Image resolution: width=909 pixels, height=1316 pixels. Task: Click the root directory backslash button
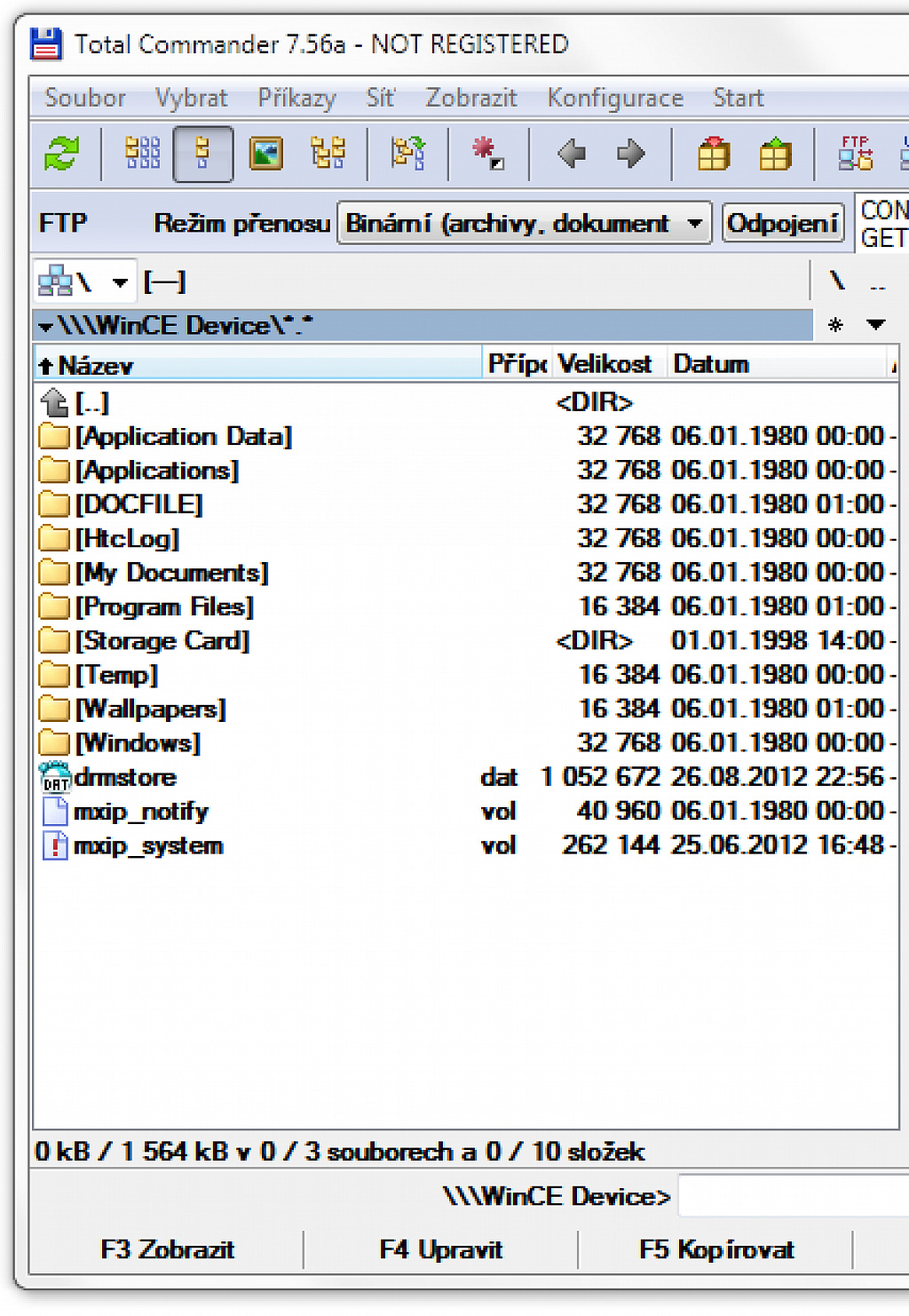coord(836,281)
